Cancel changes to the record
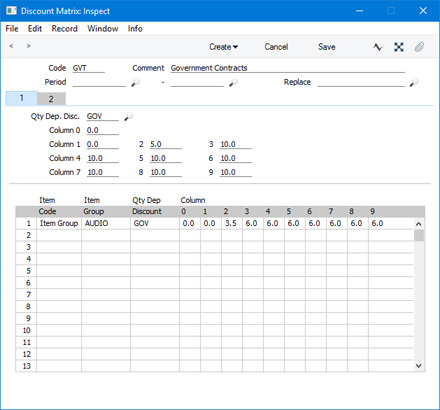The width and height of the screenshot is (440, 410). coord(276,47)
